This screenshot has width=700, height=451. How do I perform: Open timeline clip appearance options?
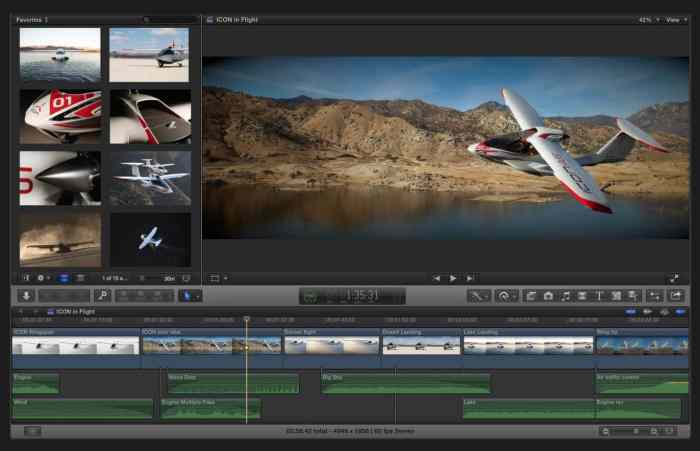[670, 431]
